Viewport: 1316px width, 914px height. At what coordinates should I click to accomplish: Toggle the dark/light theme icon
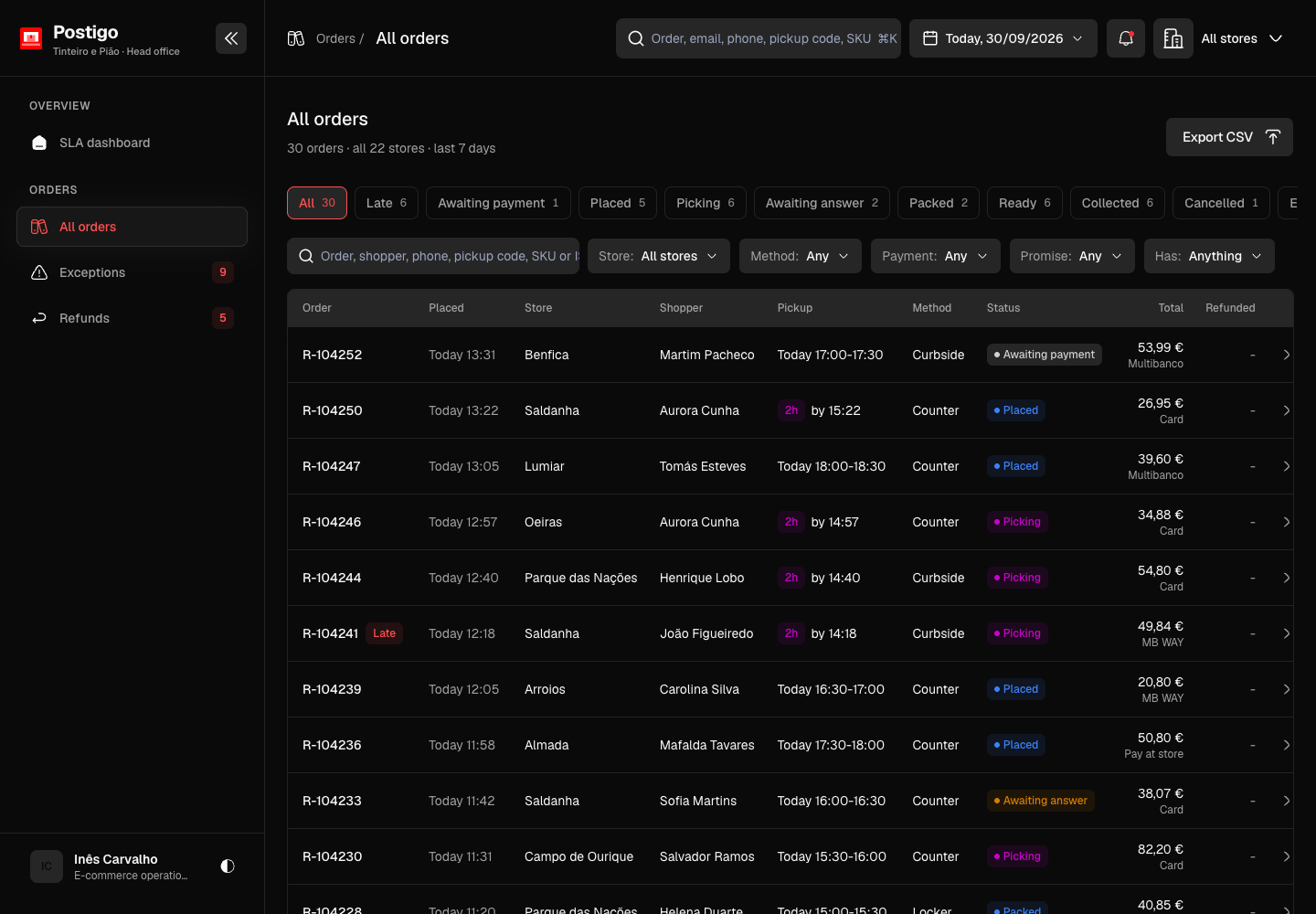[x=228, y=866]
